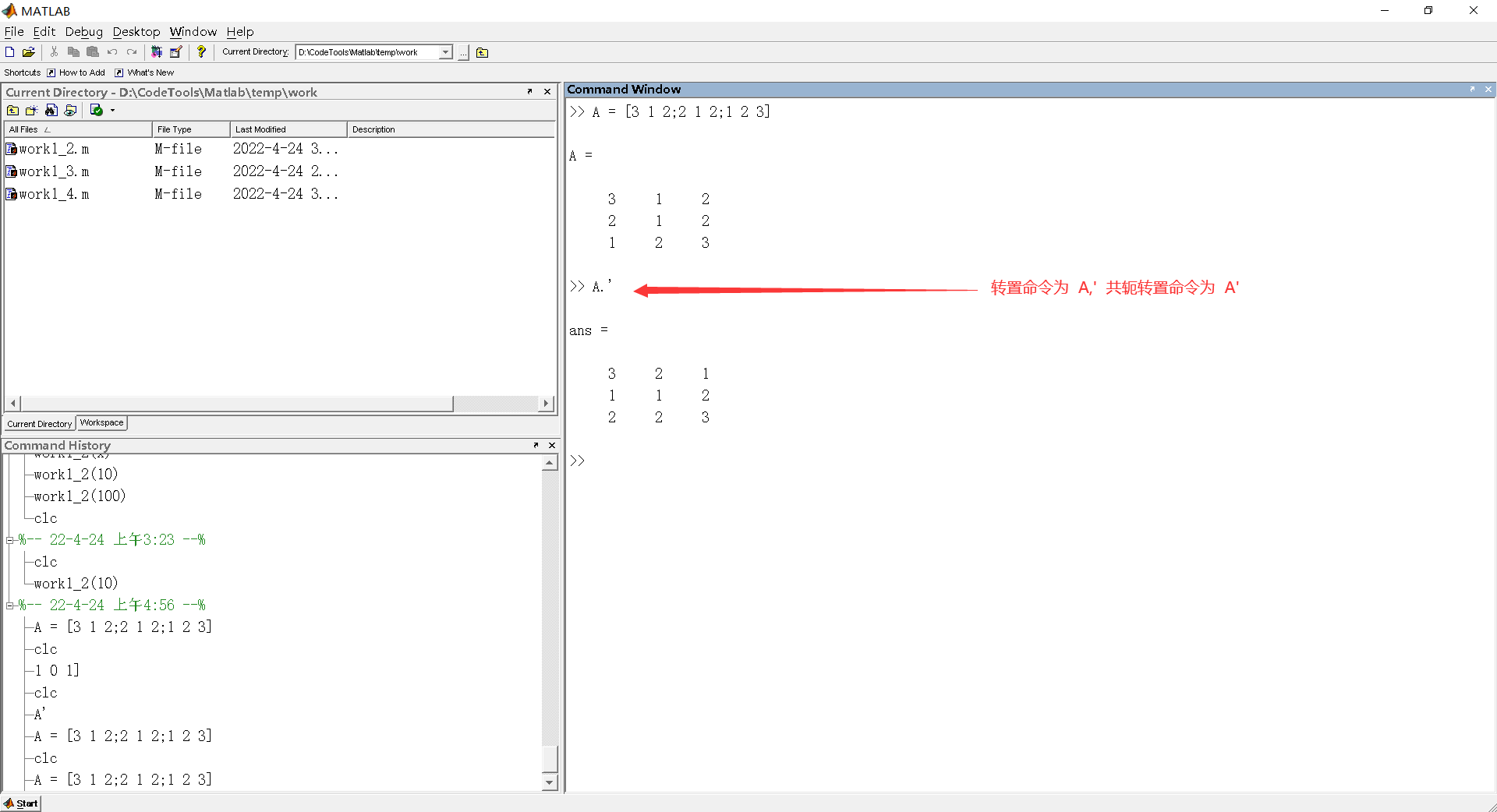
Task: Expand the directory reports dropdown arrow
Action: 113,111
